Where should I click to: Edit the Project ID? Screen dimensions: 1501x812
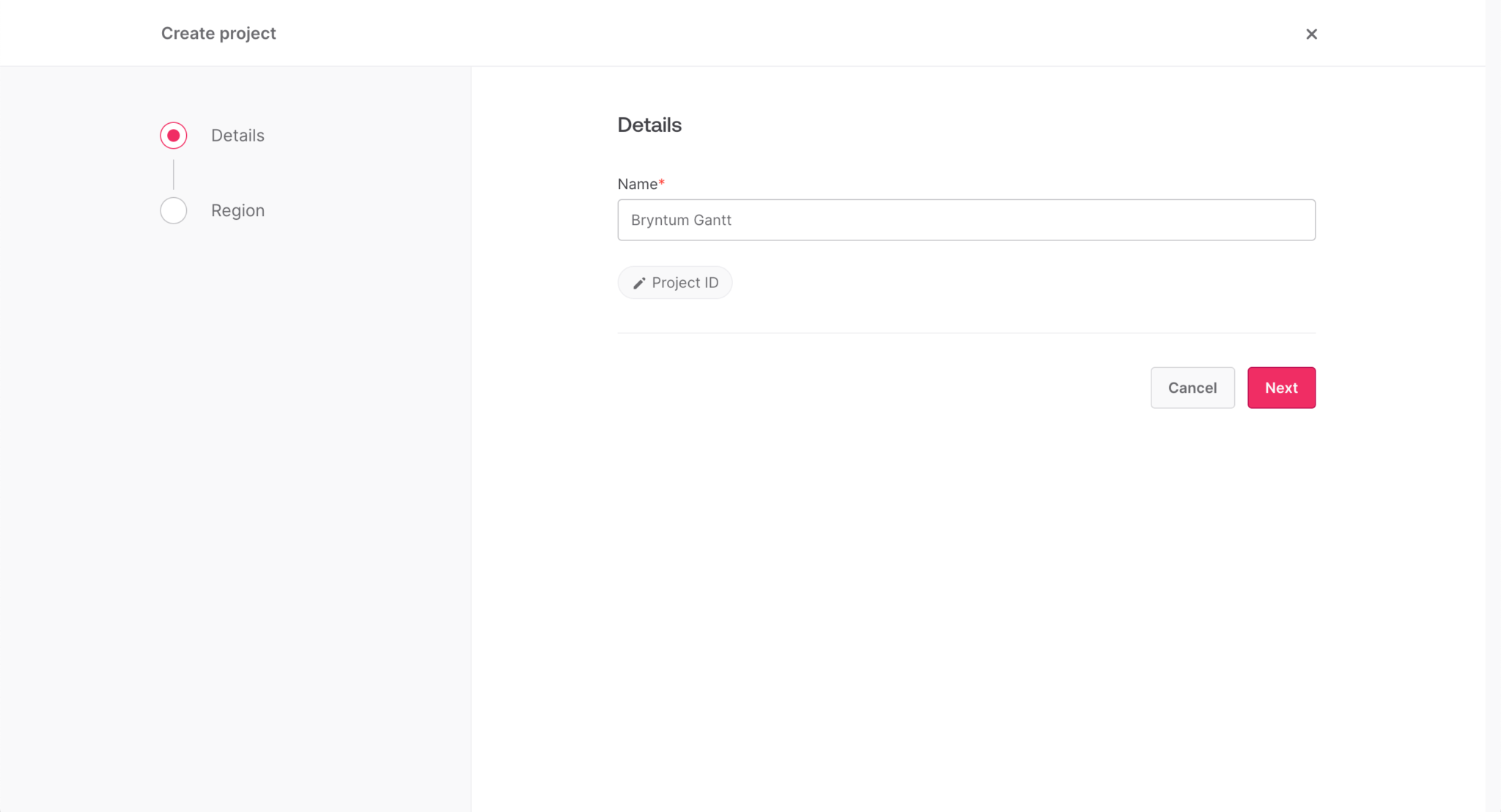pyautogui.click(x=675, y=283)
